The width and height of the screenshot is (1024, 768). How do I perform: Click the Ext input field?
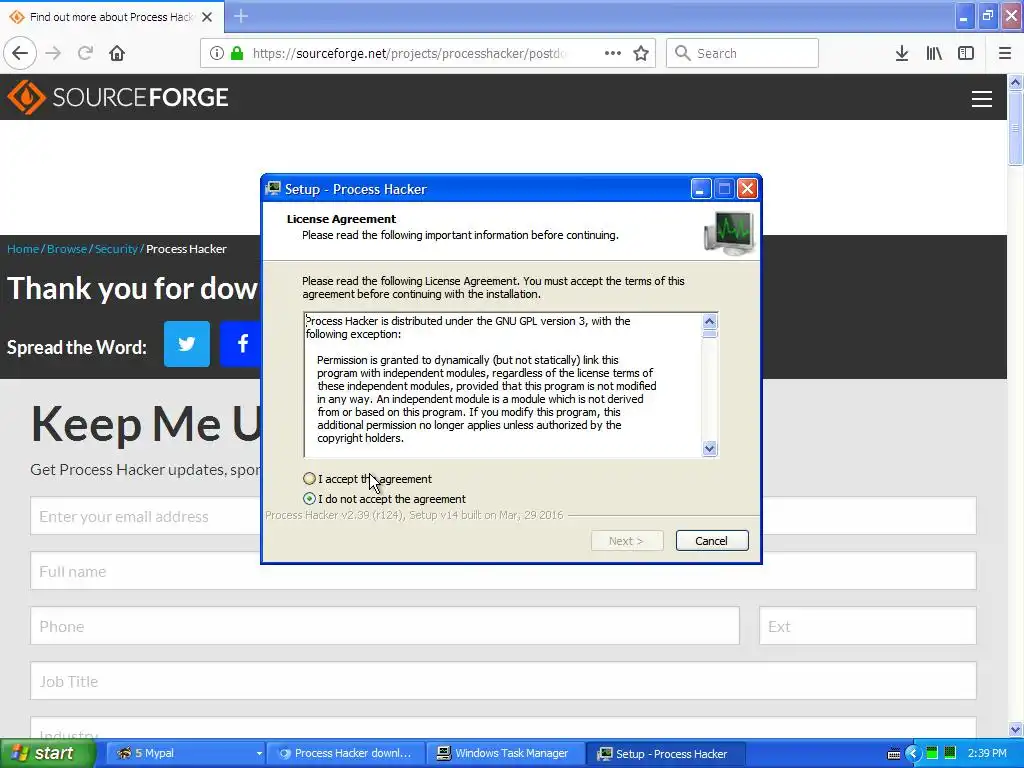click(x=868, y=626)
